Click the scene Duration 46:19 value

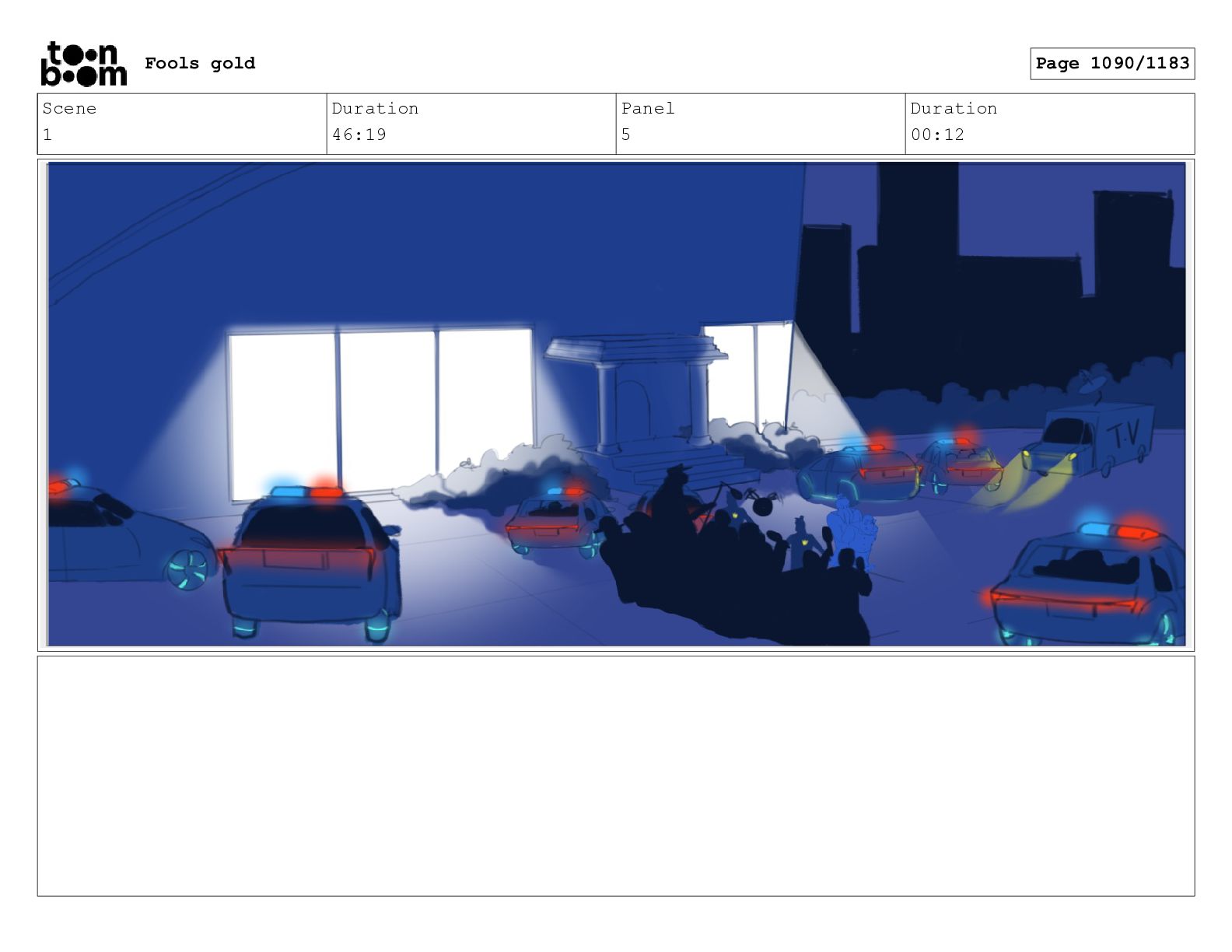(359, 135)
